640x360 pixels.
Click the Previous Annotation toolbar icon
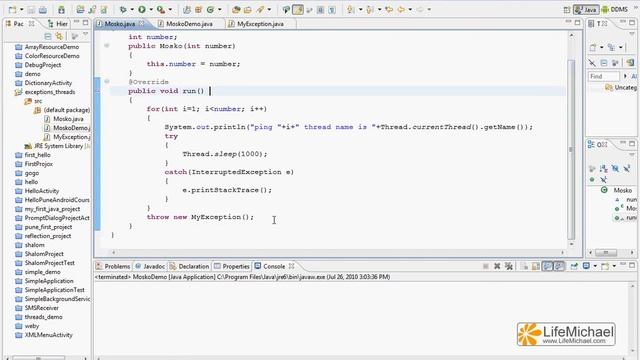[x=370, y=9]
